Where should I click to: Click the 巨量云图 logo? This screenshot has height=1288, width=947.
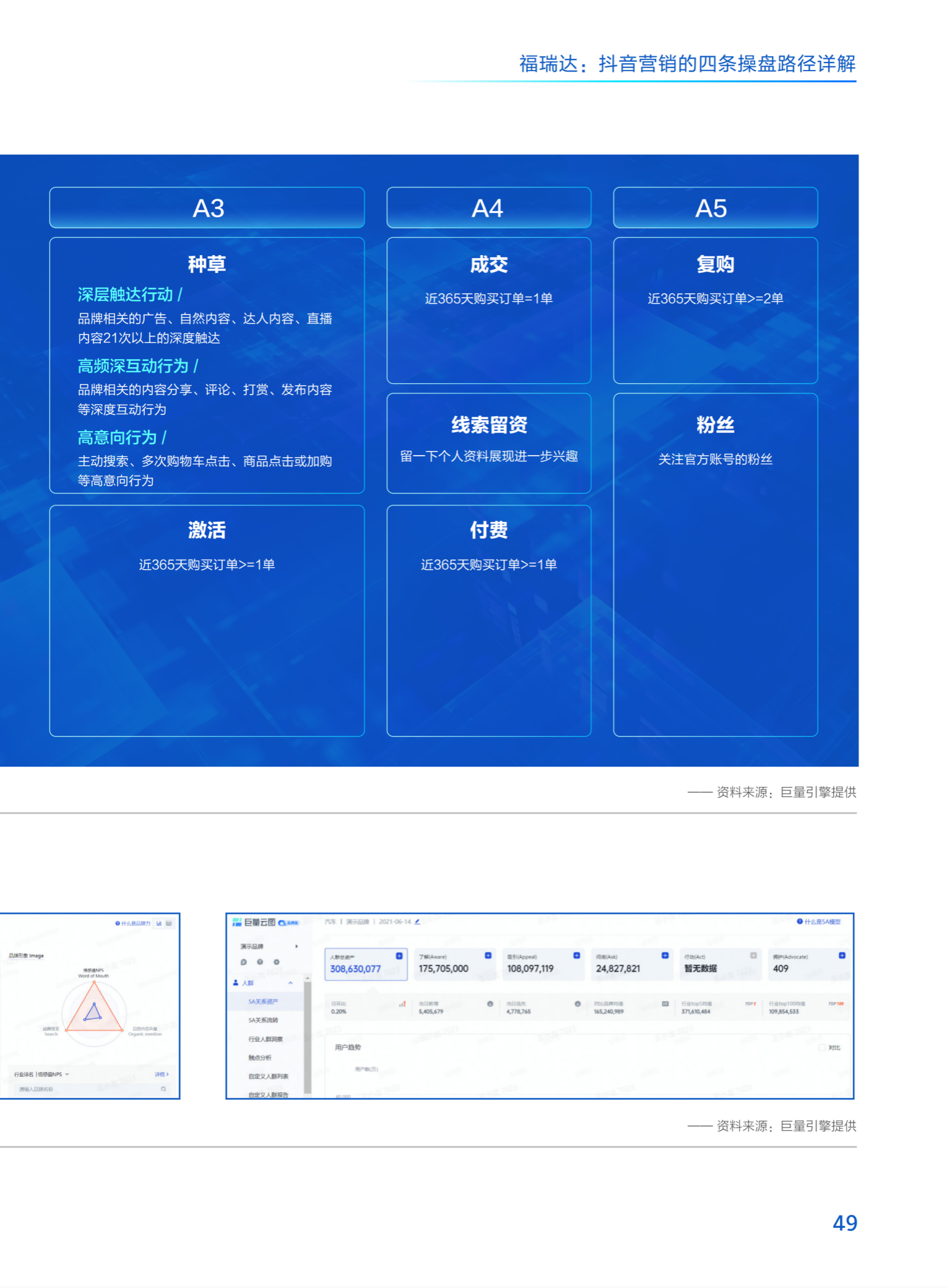pyautogui.click(x=254, y=922)
